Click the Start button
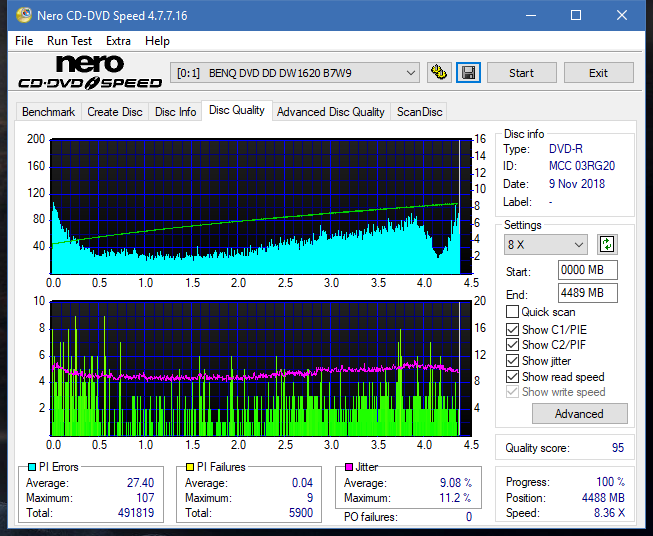Viewport: 653px width, 536px height. click(521, 73)
